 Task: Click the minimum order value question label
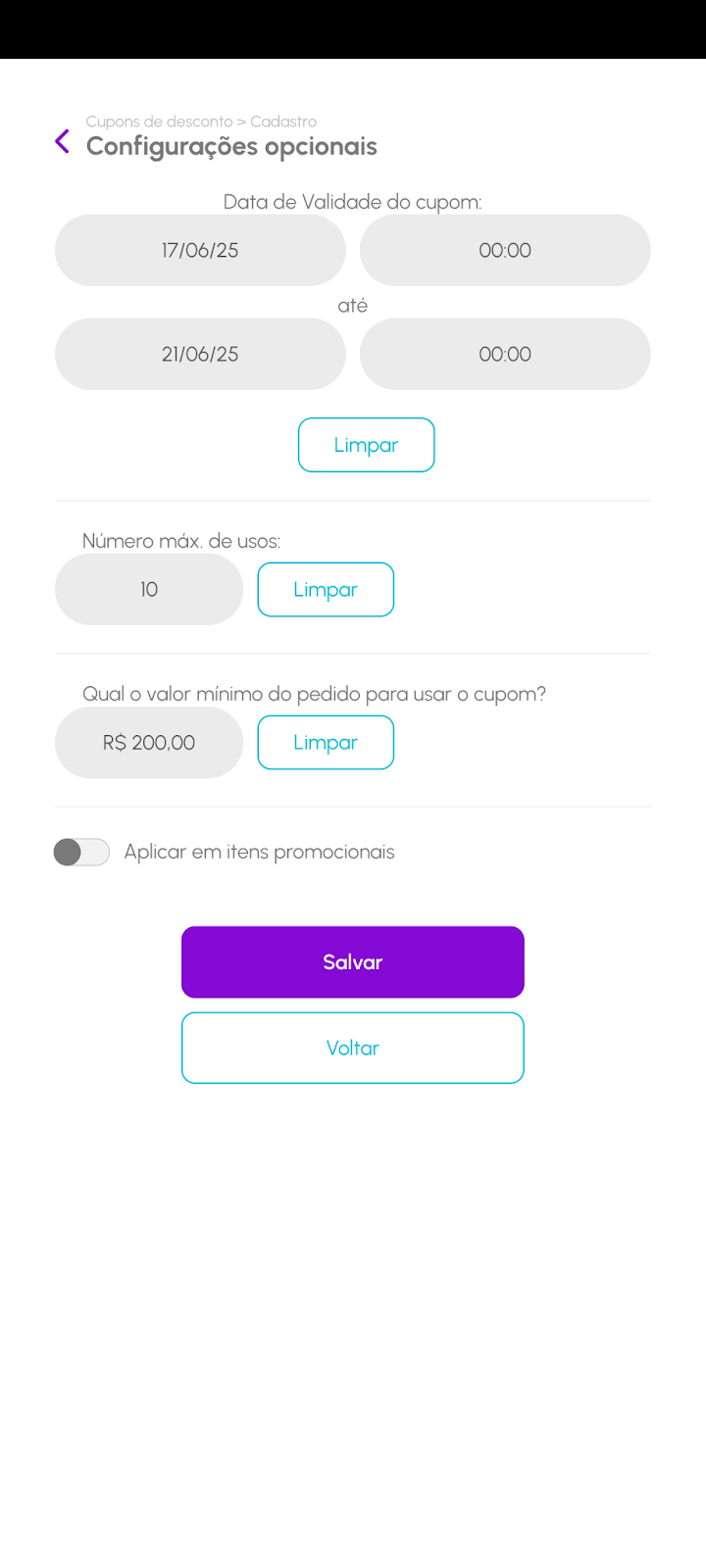314,694
